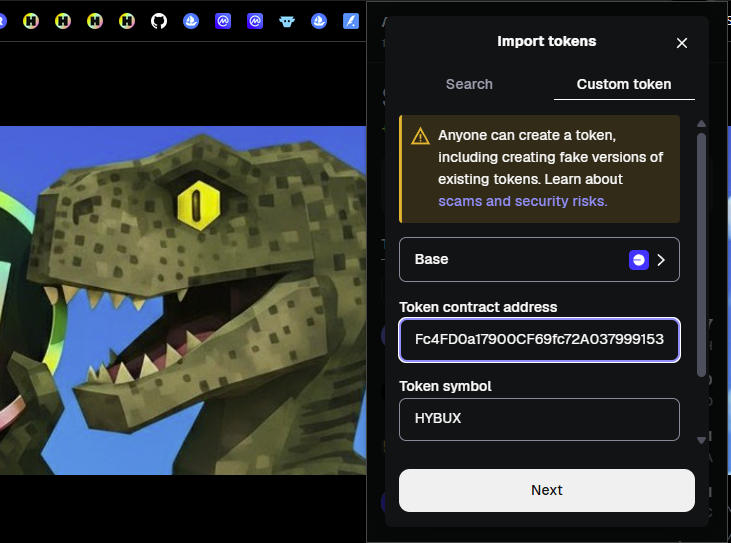This screenshot has width=731, height=543.
Task: Click the yellow warning triangle icon
Action: pos(420,136)
